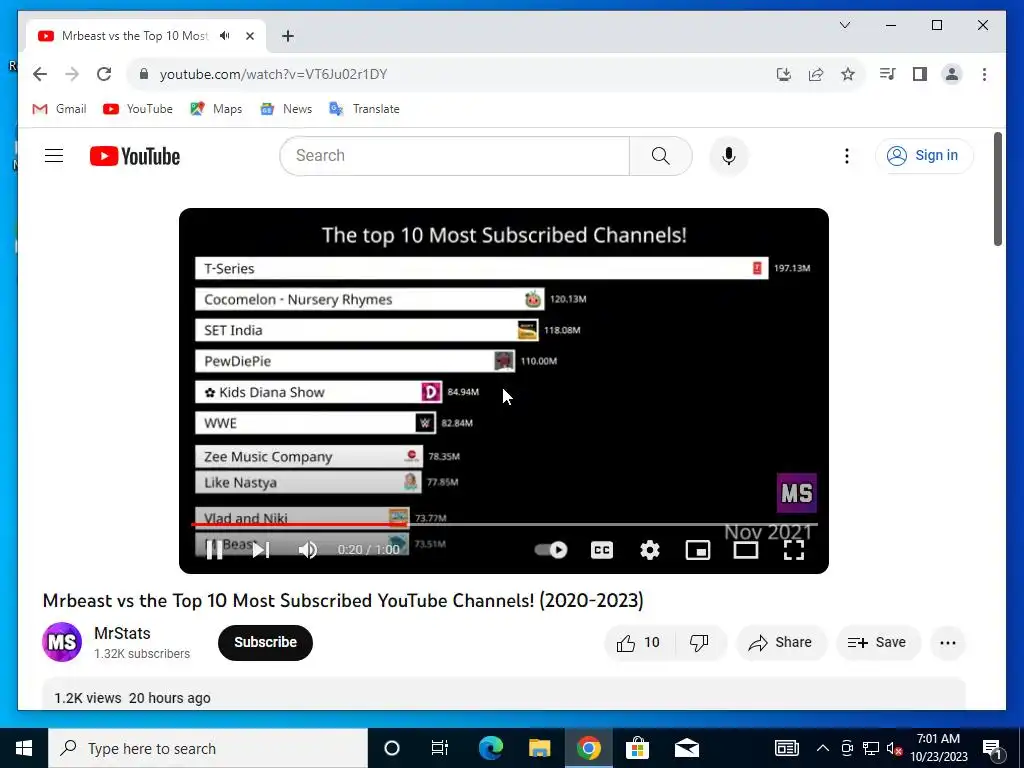
Task: Open the Translate bookmark
Action: tap(364, 108)
